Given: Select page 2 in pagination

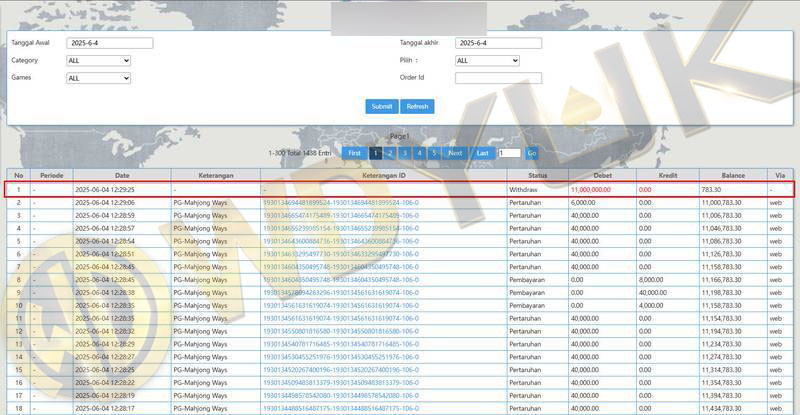Looking at the screenshot, I should (390, 153).
